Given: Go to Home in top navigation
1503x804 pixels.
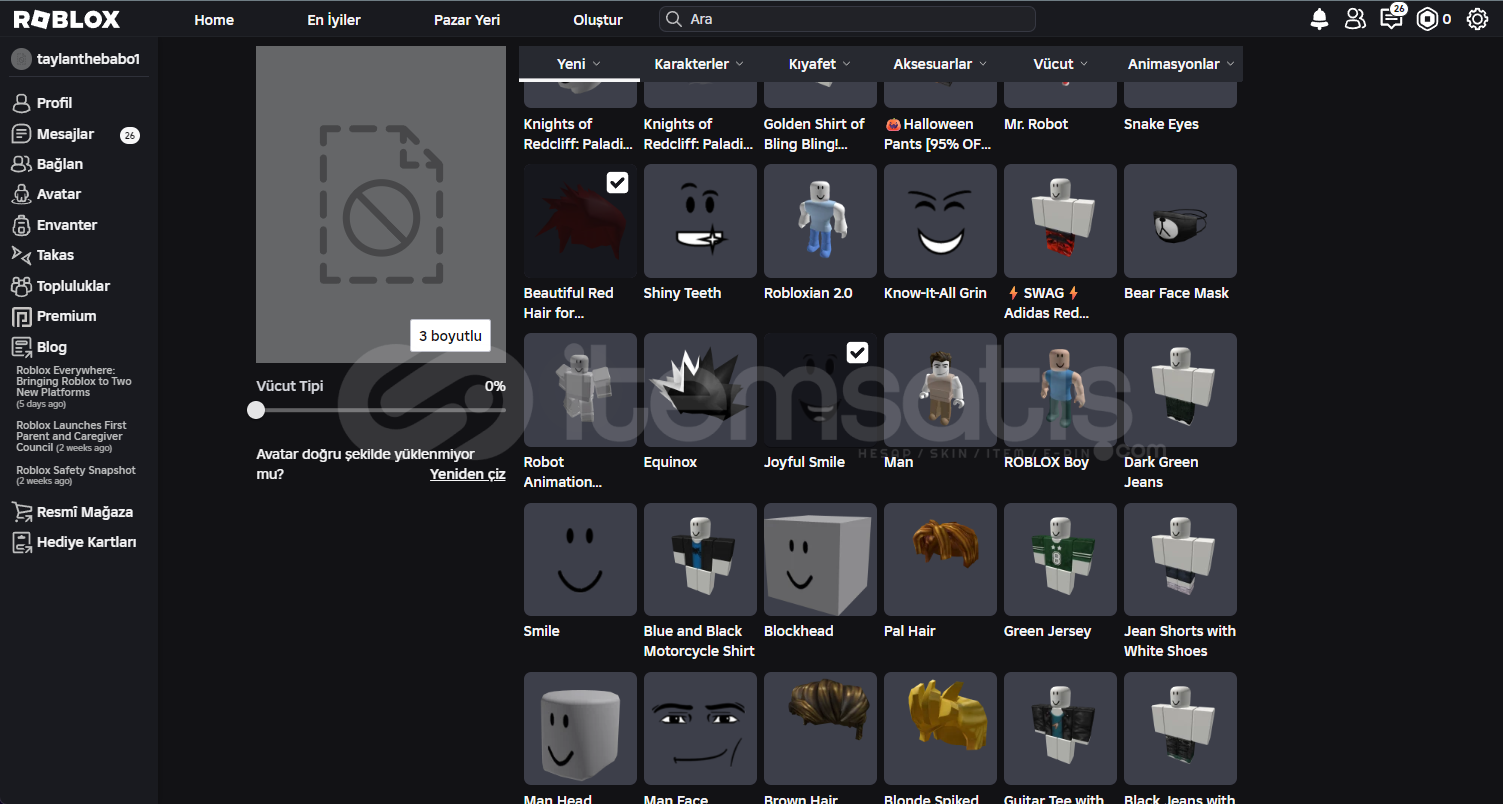Looking at the screenshot, I should pyautogui.click(x=214, y=20).
